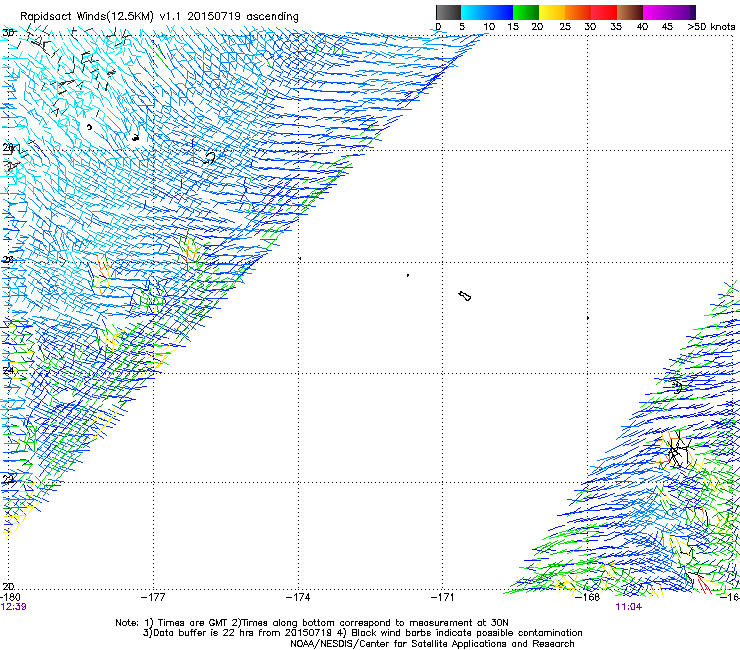The height and width of the screenshot is (650, 740).
Task: Click the "20" latitude label at bottom left
Action: [x=8, y=587]
